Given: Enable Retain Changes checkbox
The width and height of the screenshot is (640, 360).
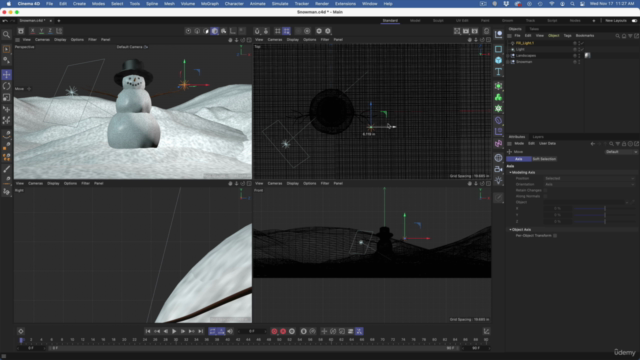Looking at the screenshot, I should coord(545,190).
